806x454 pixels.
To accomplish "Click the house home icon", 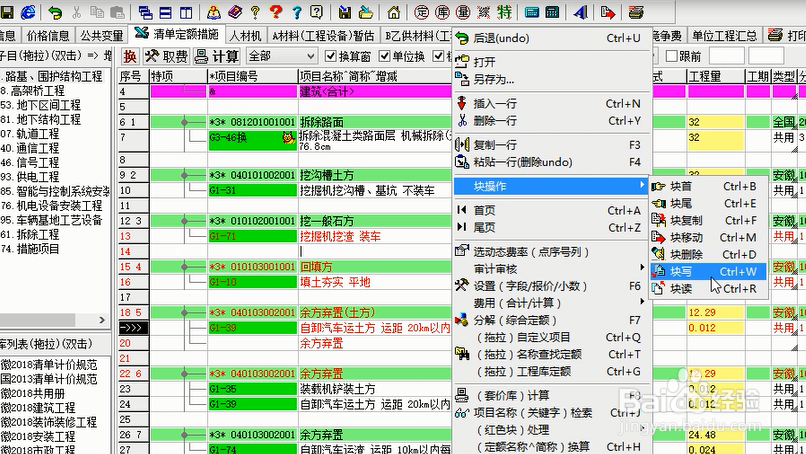I will tap(394, 12).
